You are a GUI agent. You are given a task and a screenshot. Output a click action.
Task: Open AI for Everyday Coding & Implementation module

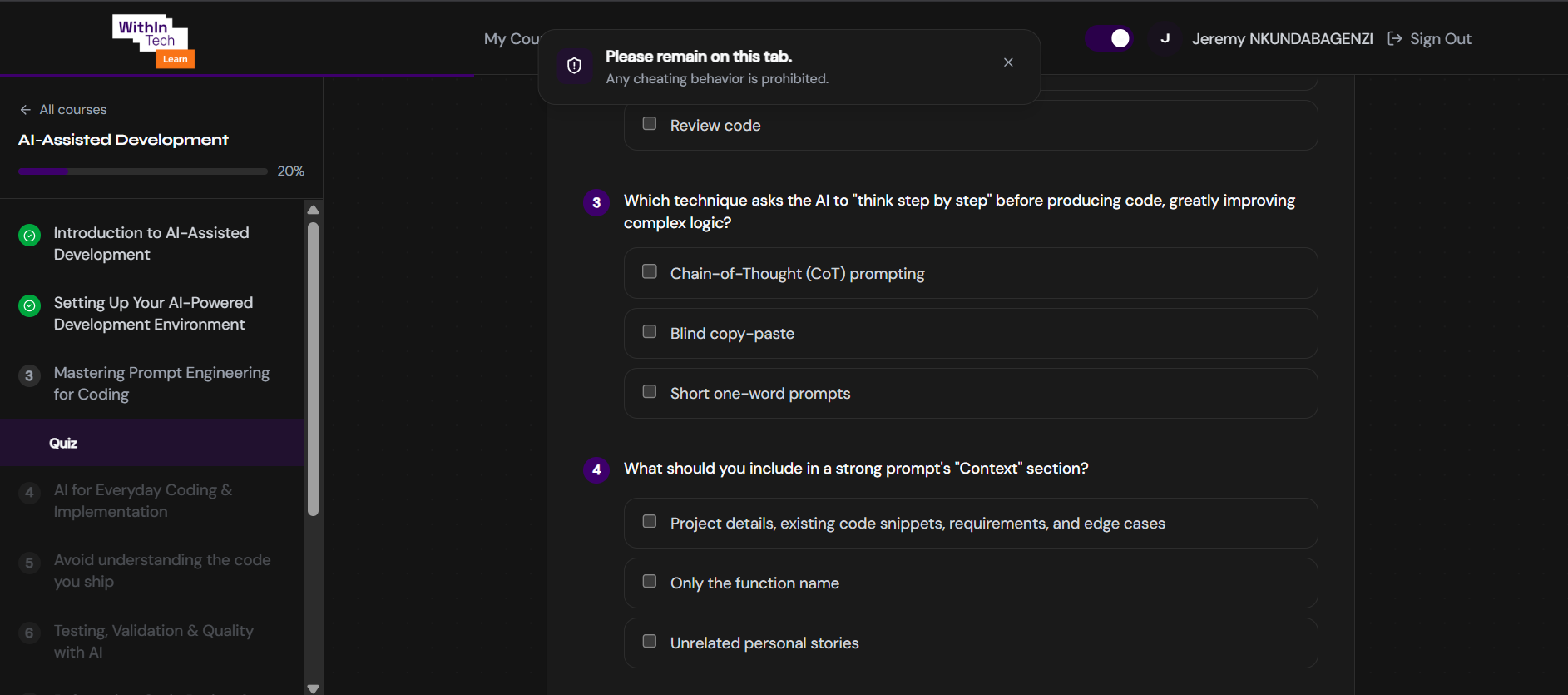(143, 501)
